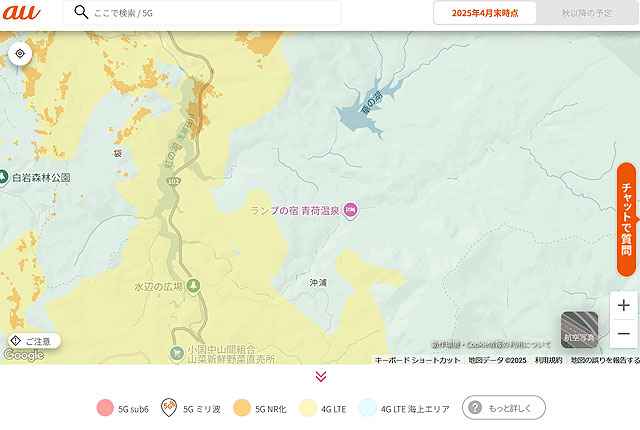Zoom in with the plus button
Viewport: 640px width, 430px height.
[623, 305]
